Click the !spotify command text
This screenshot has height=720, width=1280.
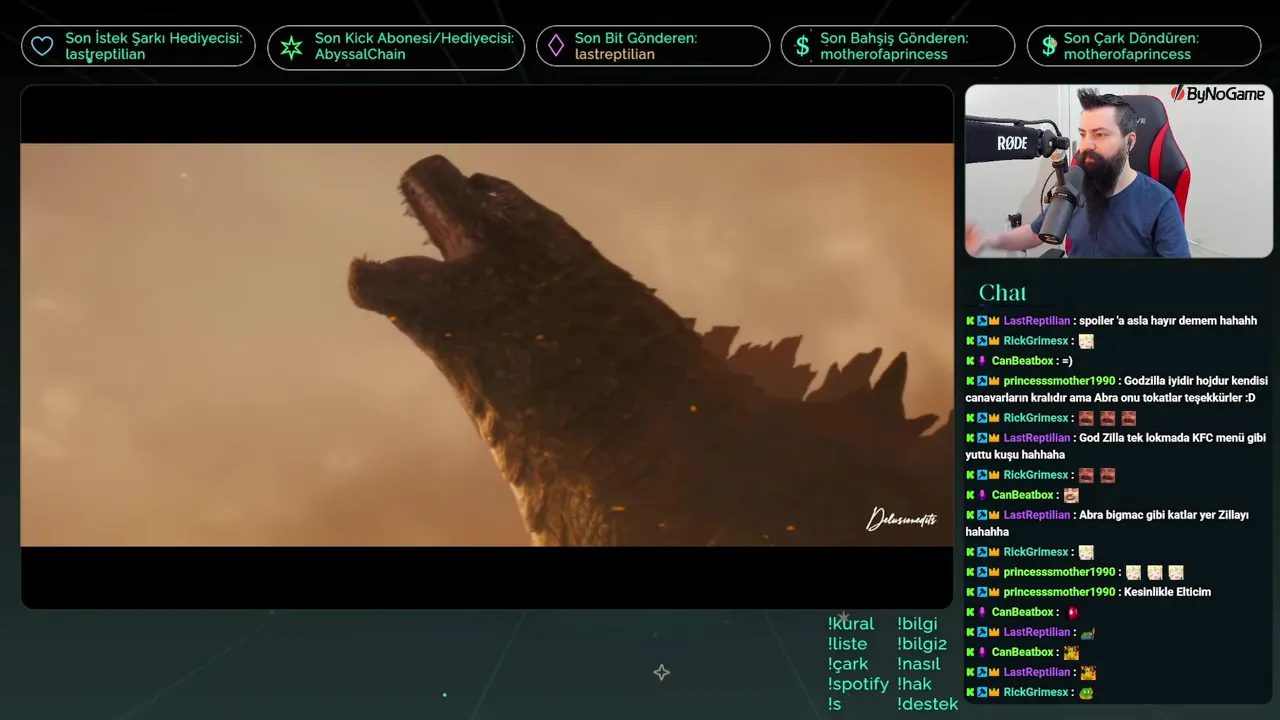point(858,684)
